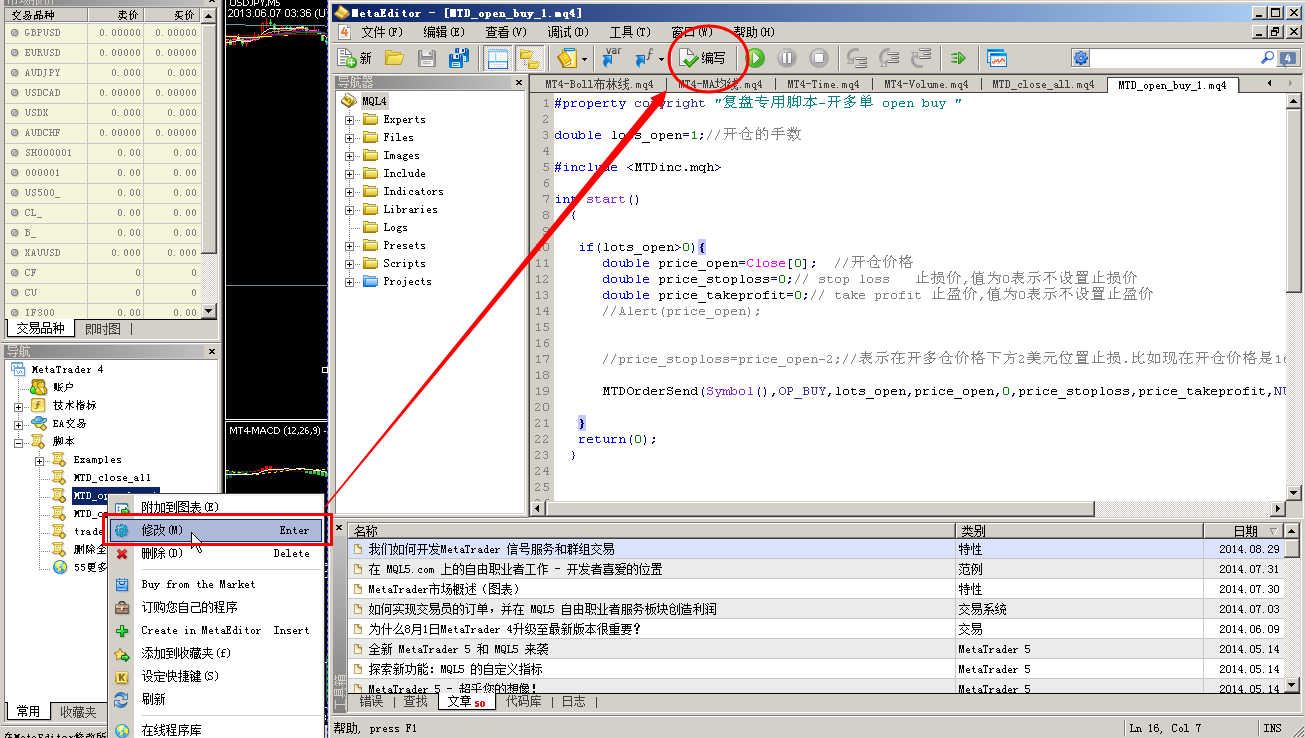Expand the Scripts folder node
The image size is (1305, 738).
[x=350, y=264]
